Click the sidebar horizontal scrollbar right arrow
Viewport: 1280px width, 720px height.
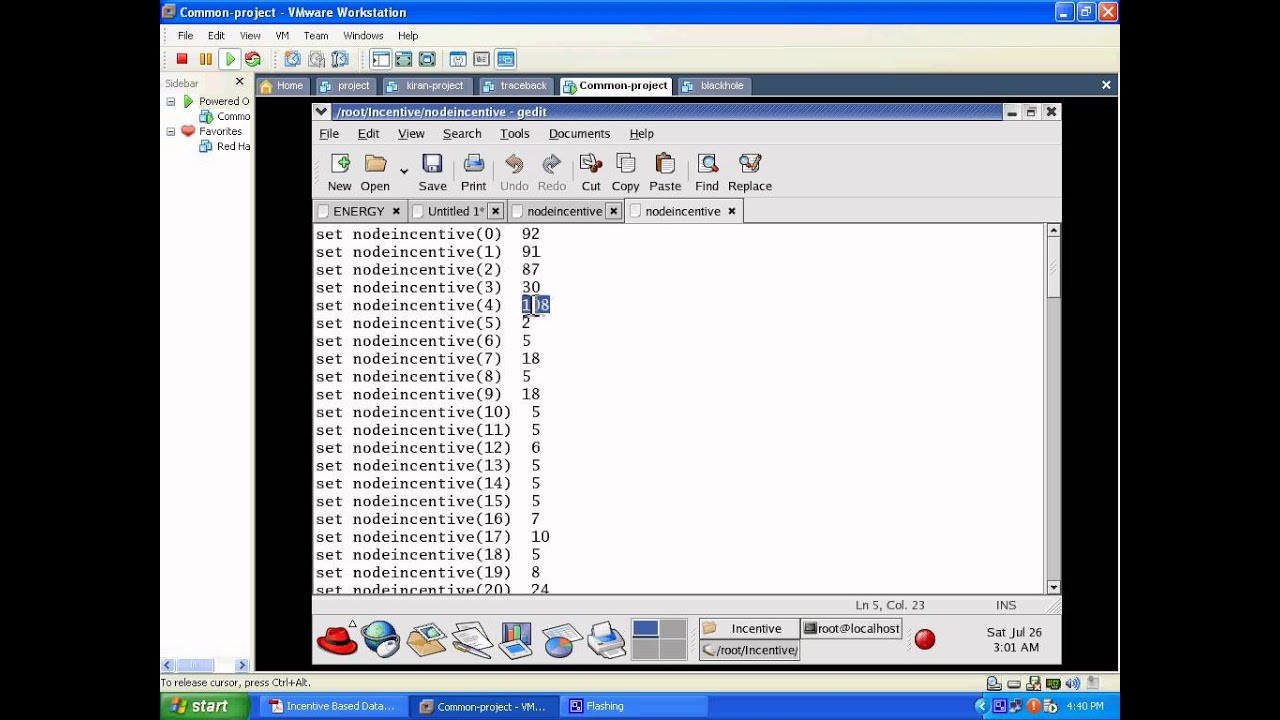tap(242, 665)
